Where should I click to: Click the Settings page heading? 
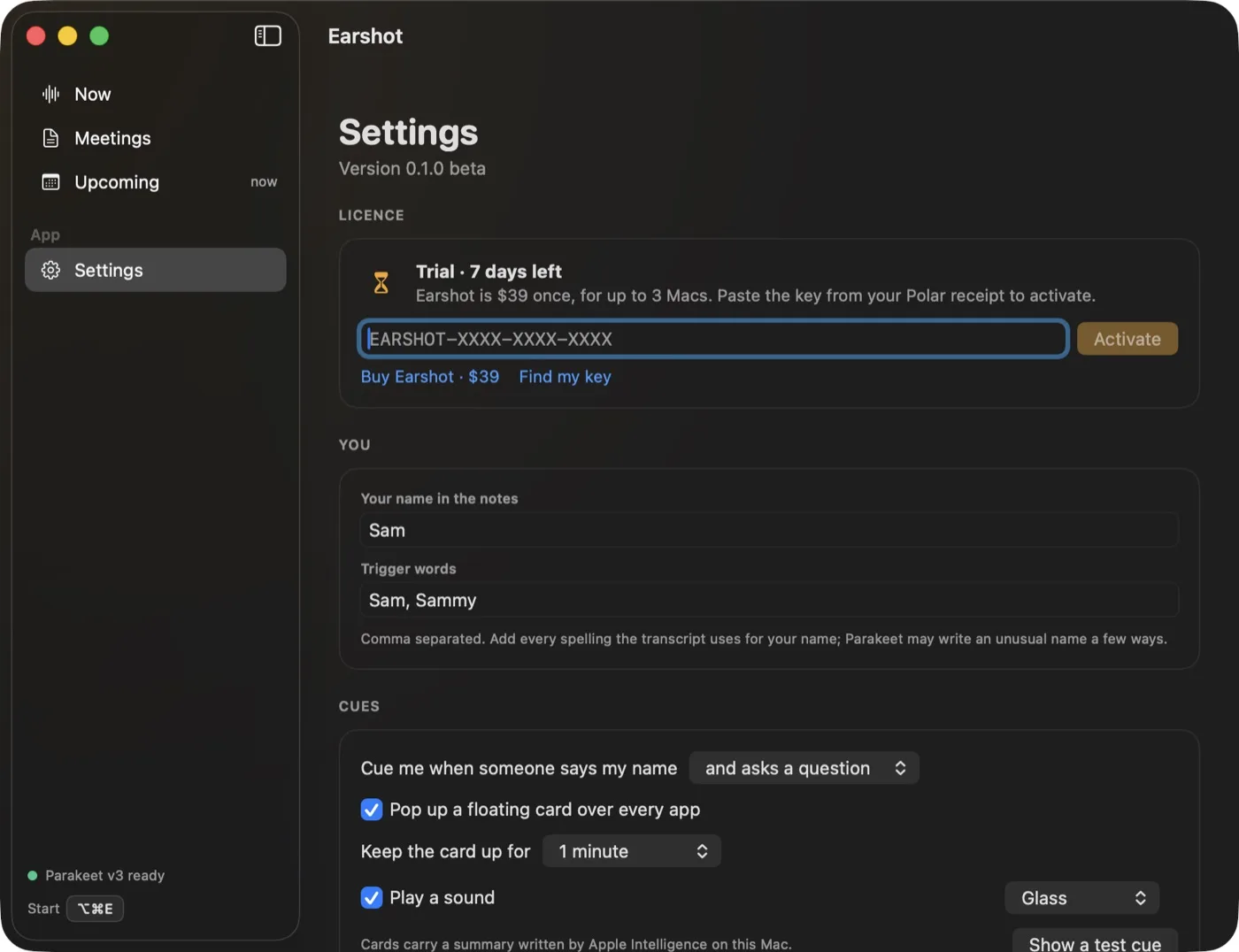pyautogui.click(x=408, y=133)
